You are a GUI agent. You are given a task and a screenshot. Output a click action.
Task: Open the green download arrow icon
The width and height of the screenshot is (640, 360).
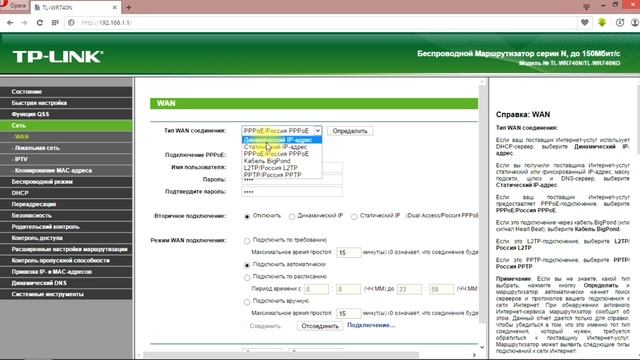point(602,22)
